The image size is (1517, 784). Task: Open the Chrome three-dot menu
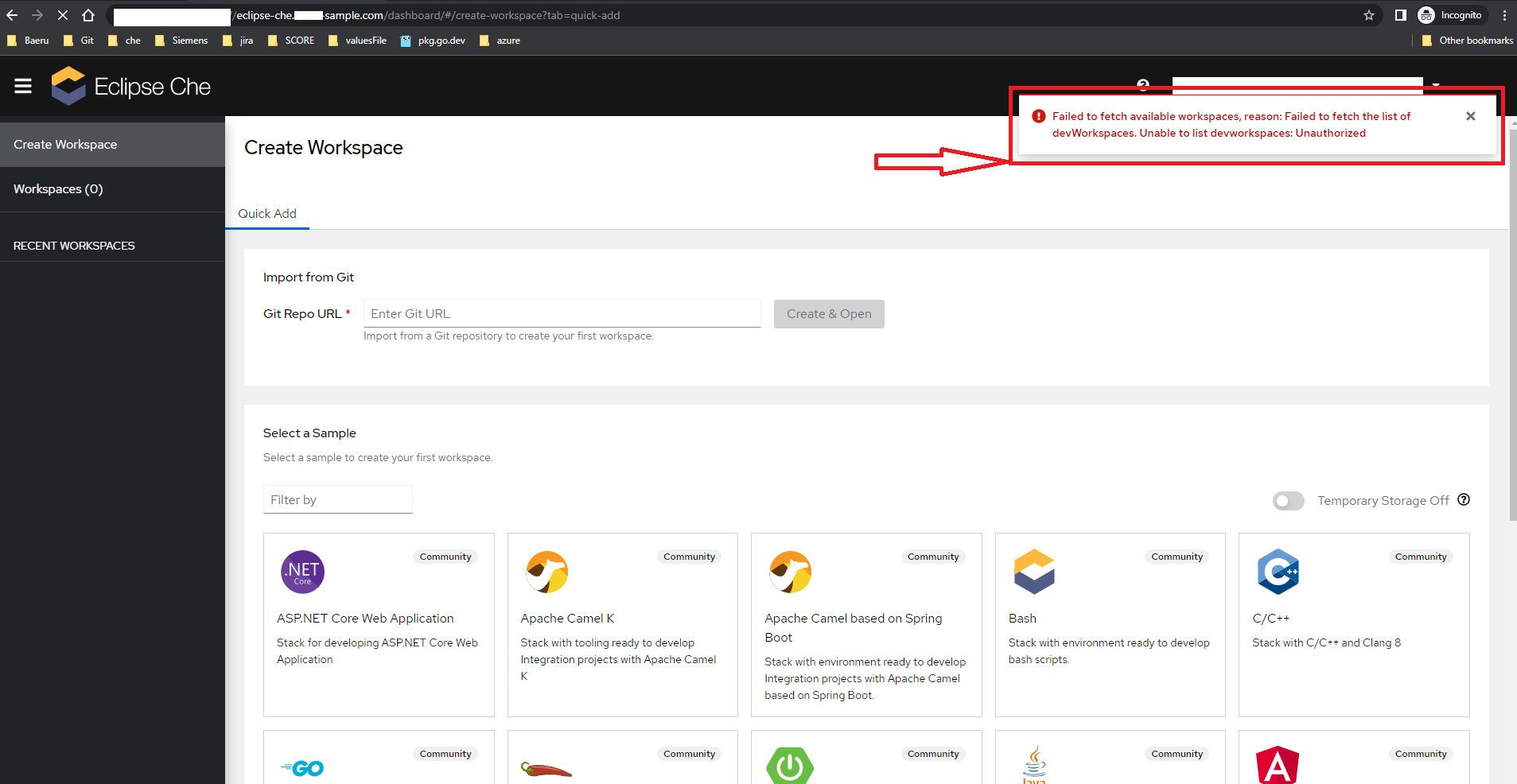point(1504,15)
